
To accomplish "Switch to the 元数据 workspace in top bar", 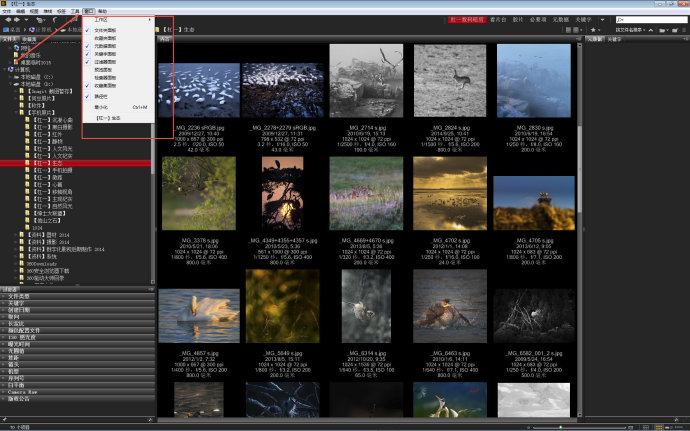I will point(561,20).
